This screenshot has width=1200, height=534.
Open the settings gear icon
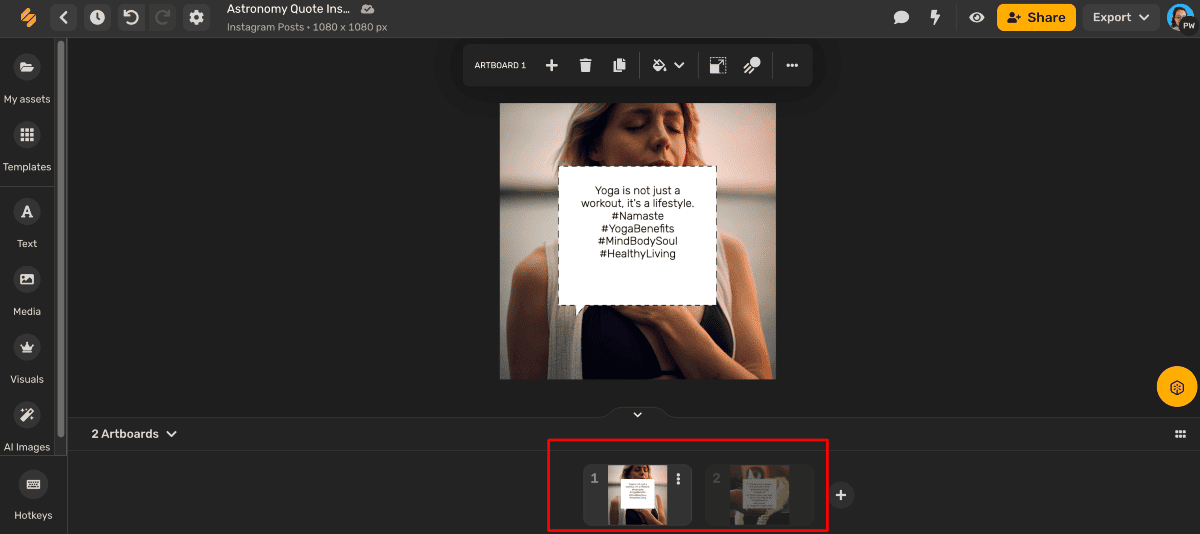(x=196, y=17)
